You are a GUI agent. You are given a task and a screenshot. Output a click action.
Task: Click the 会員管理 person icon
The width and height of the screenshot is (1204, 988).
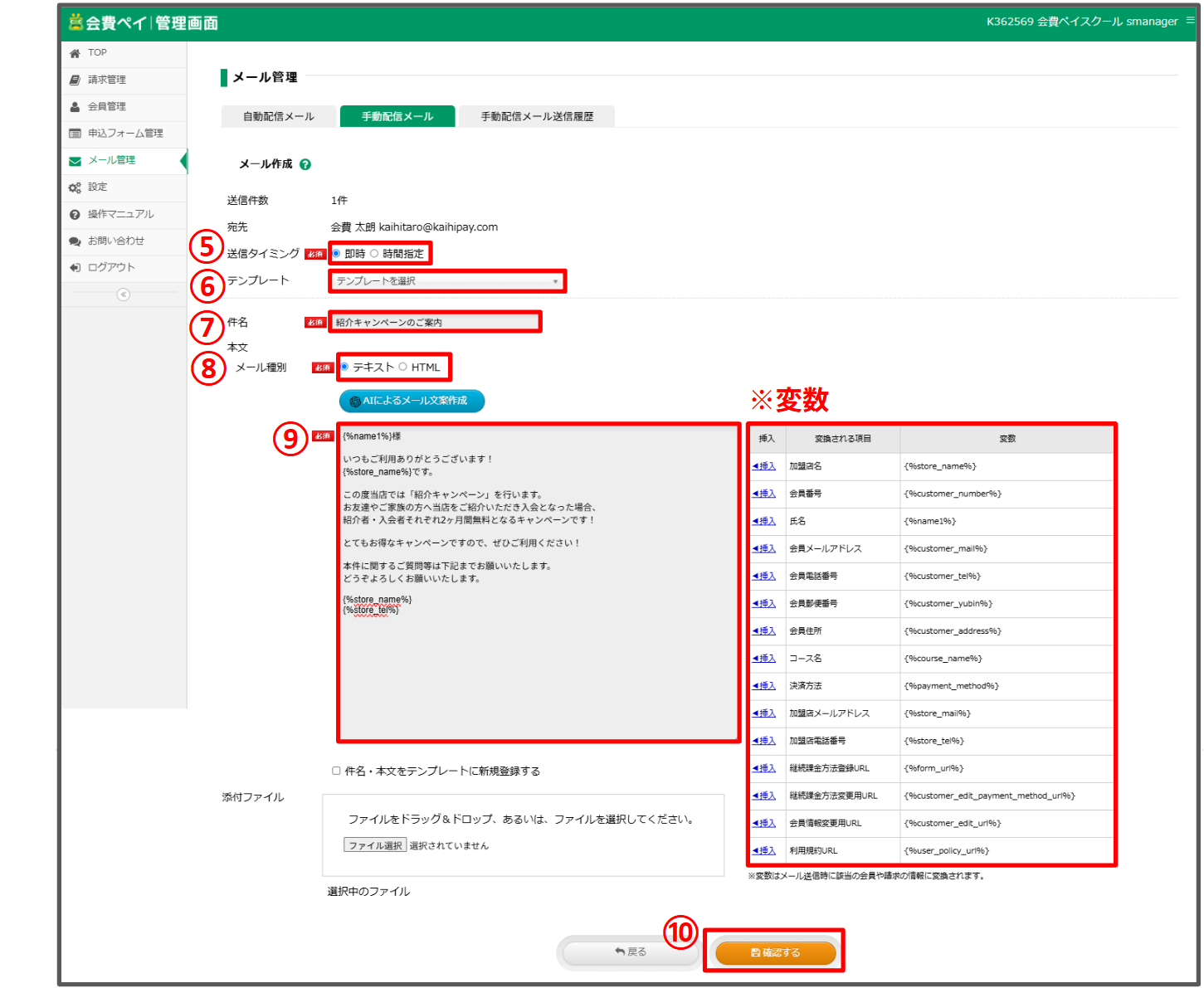(x=75, y=107)
